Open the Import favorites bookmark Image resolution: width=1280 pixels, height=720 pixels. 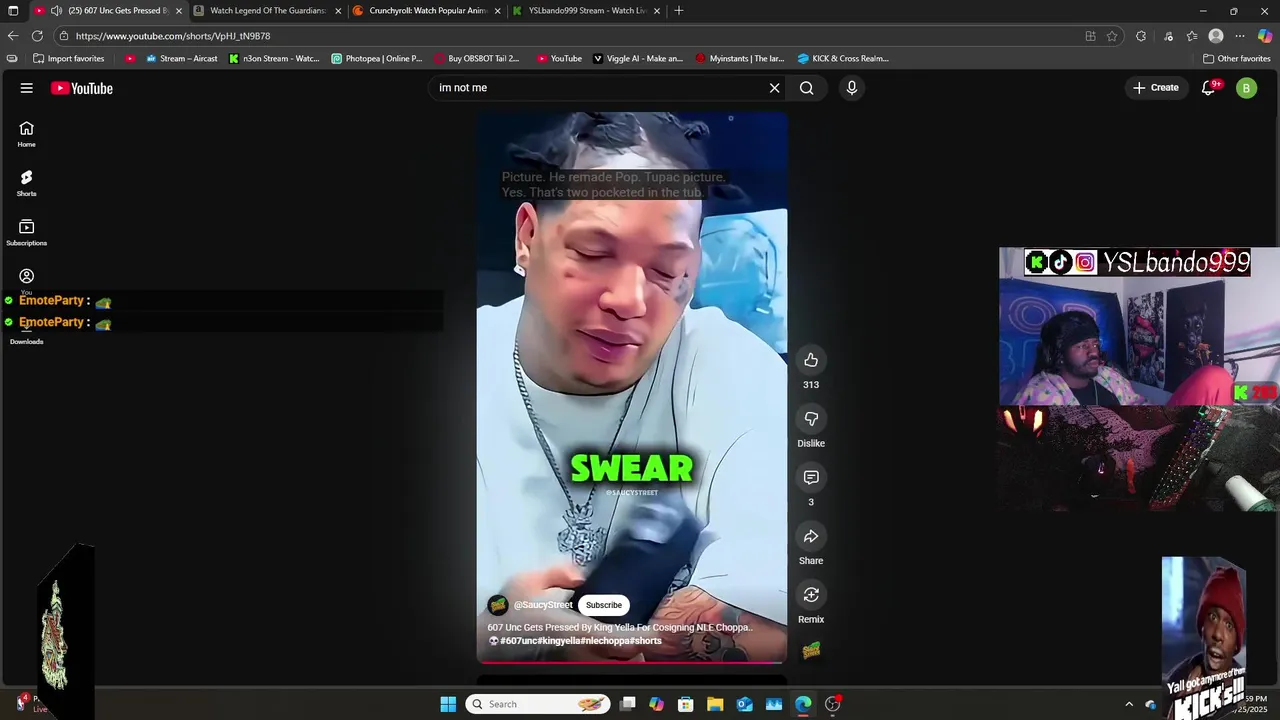point(68,59)
